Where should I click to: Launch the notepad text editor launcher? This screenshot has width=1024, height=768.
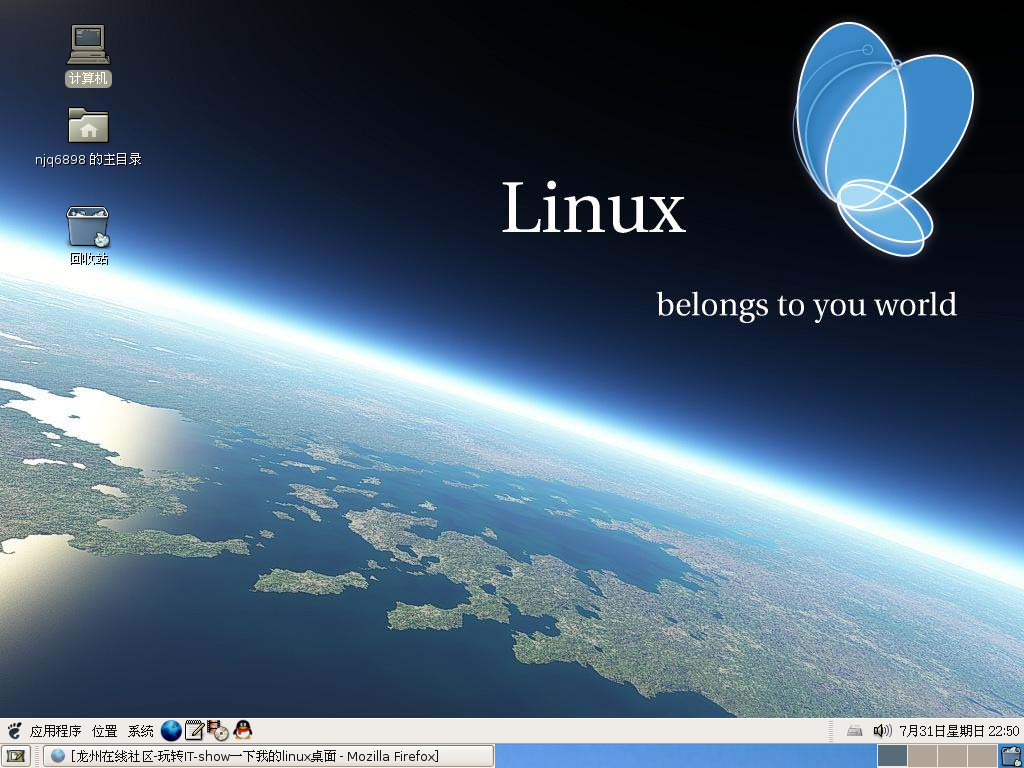[194, 730]
